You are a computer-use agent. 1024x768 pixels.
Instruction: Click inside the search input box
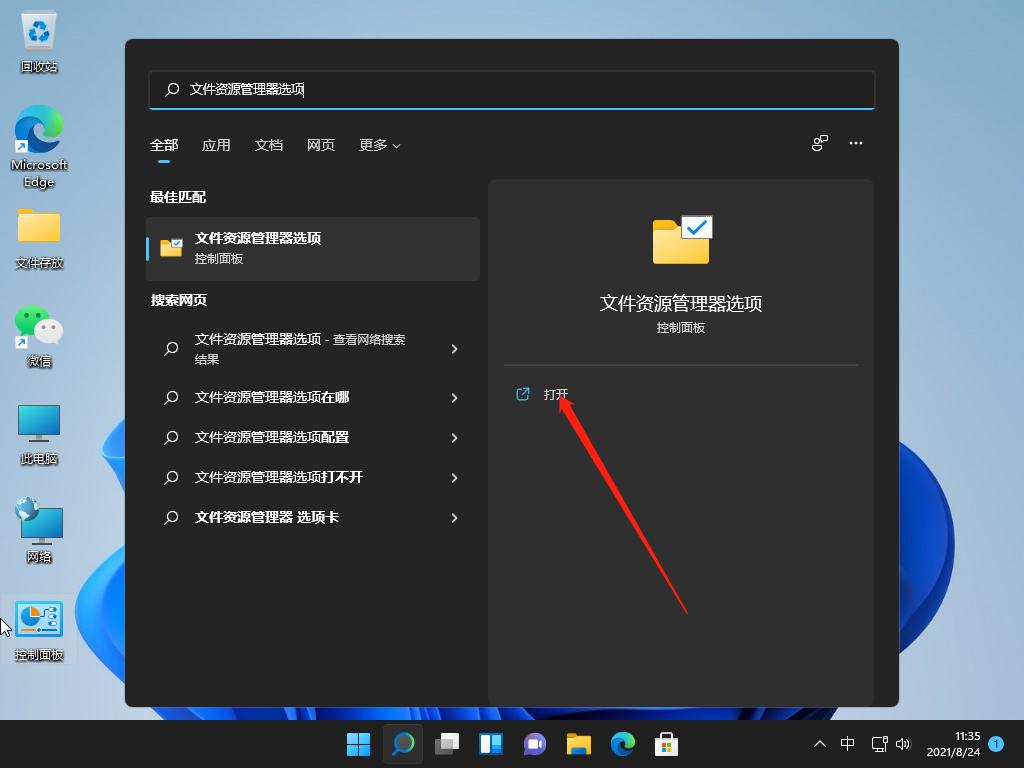pyautogui.click(x=511, y=89)
